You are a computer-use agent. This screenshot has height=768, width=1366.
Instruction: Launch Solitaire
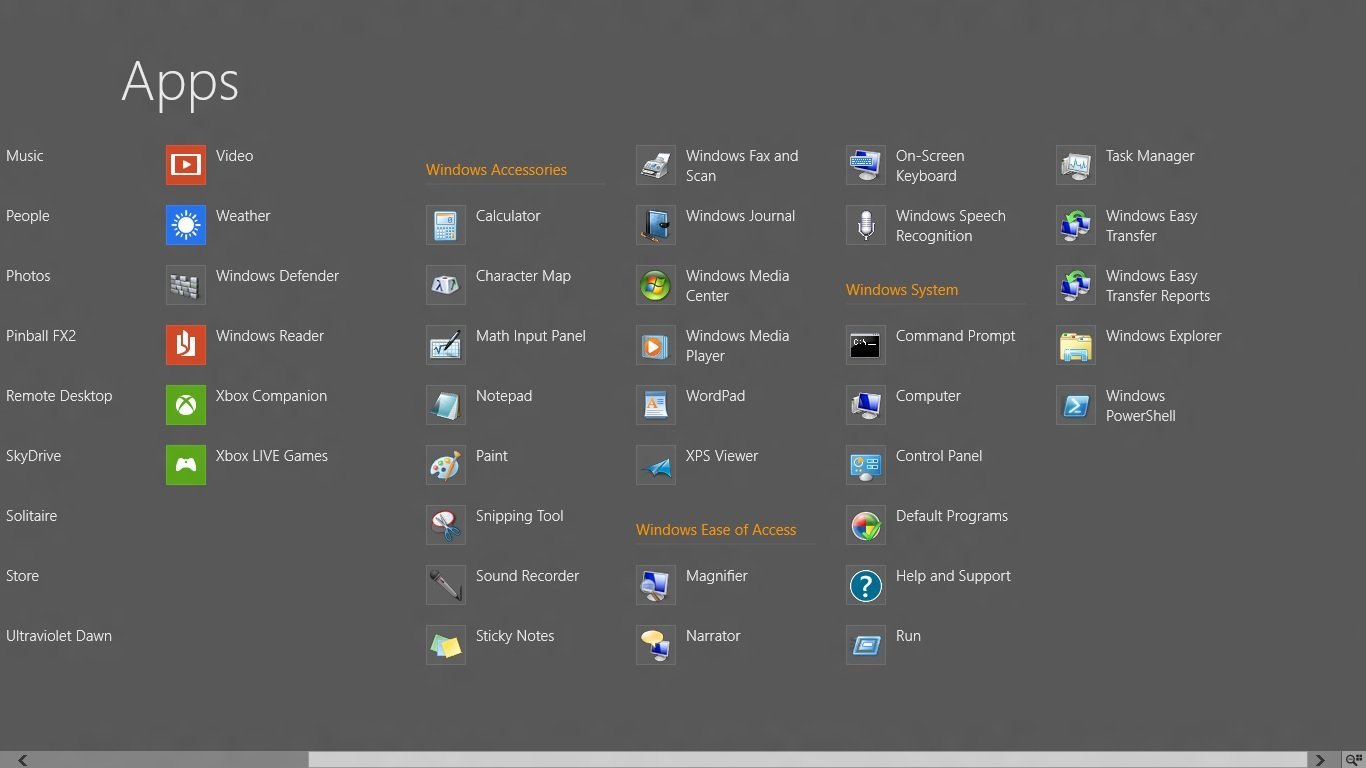pos(32,516)
